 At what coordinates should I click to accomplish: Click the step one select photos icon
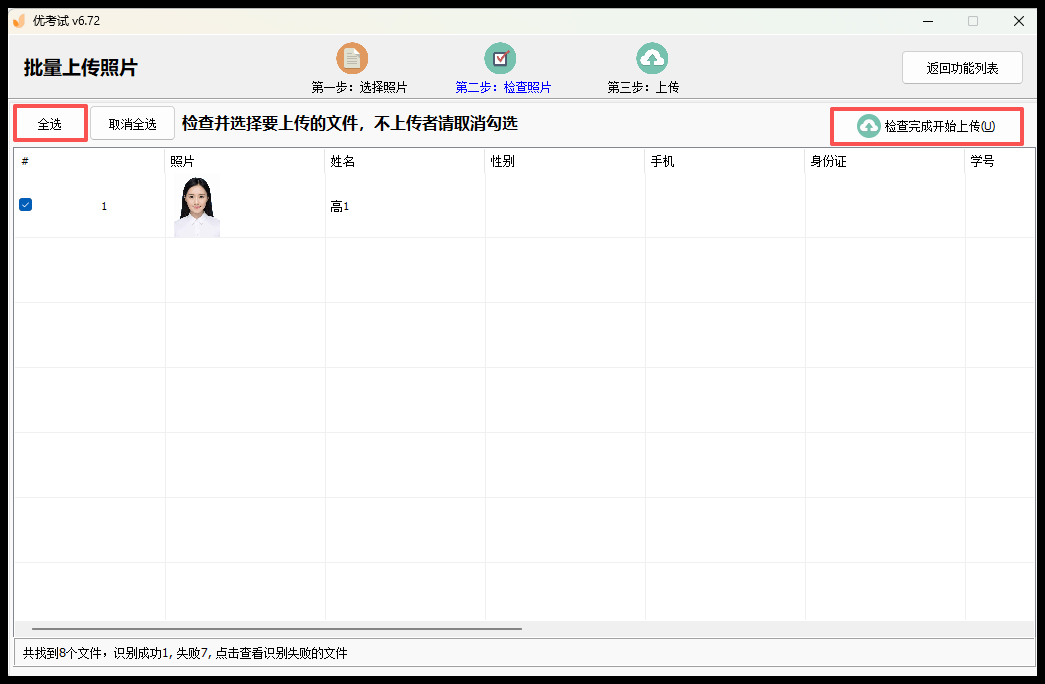352,59
